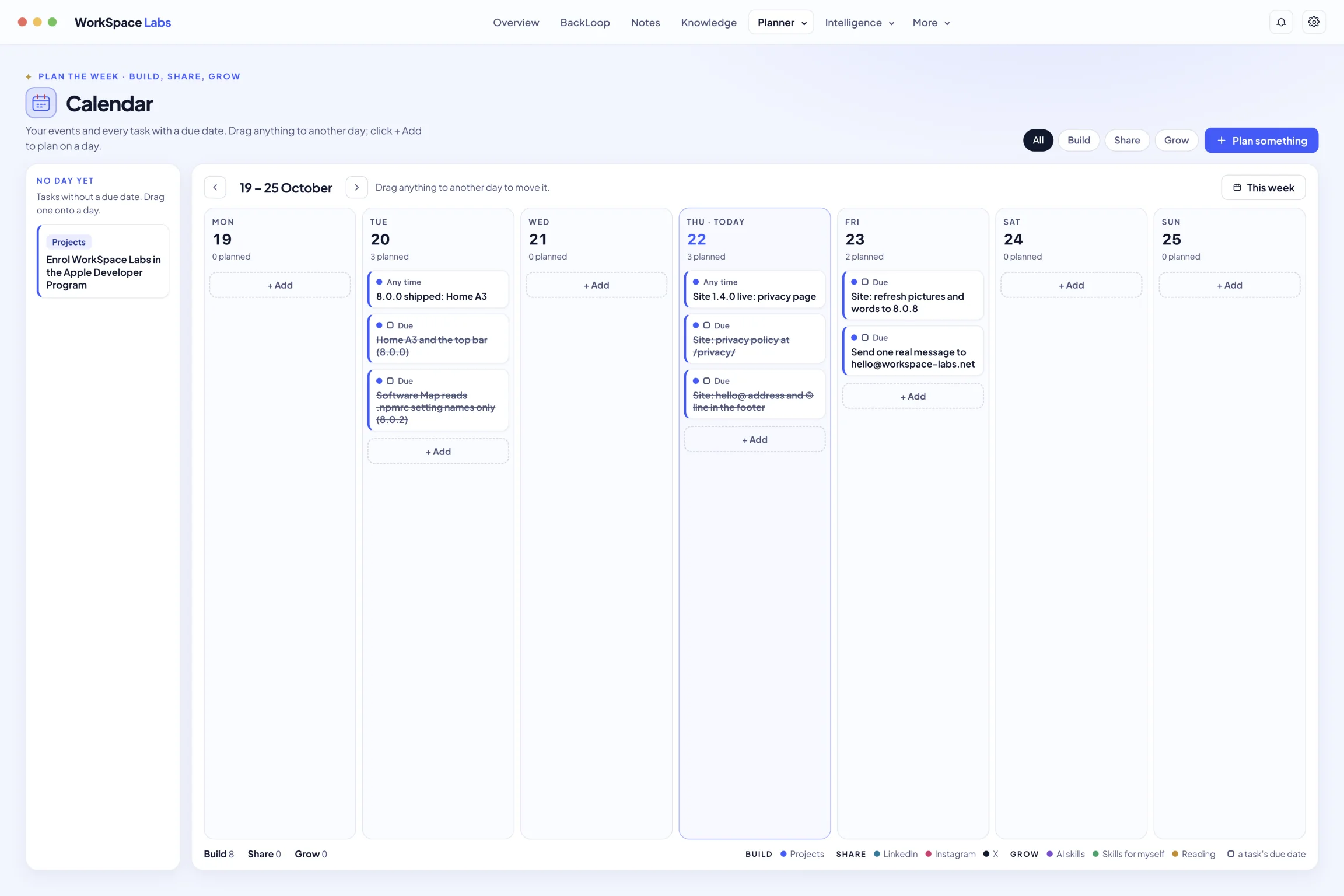Click the Projects blue legend dot

(x=783, y=854)
